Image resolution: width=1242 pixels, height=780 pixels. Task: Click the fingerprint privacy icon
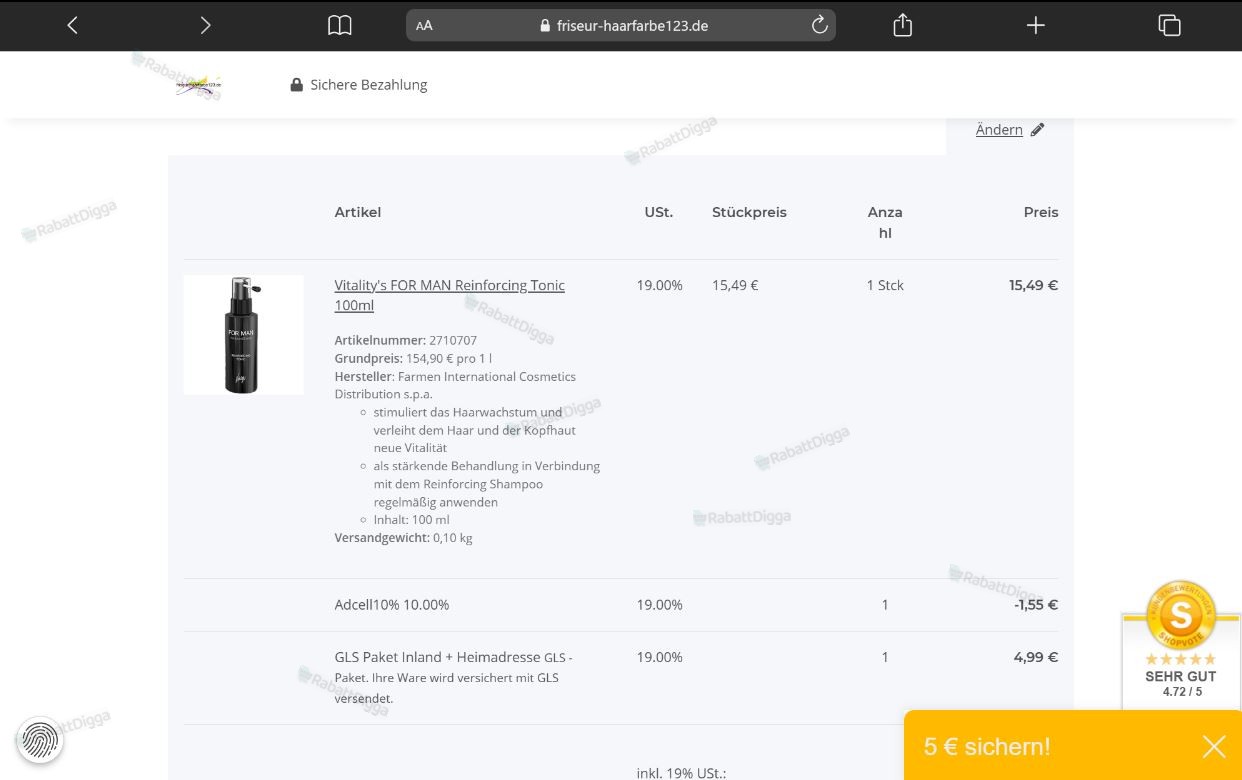(x=40, y=741)
